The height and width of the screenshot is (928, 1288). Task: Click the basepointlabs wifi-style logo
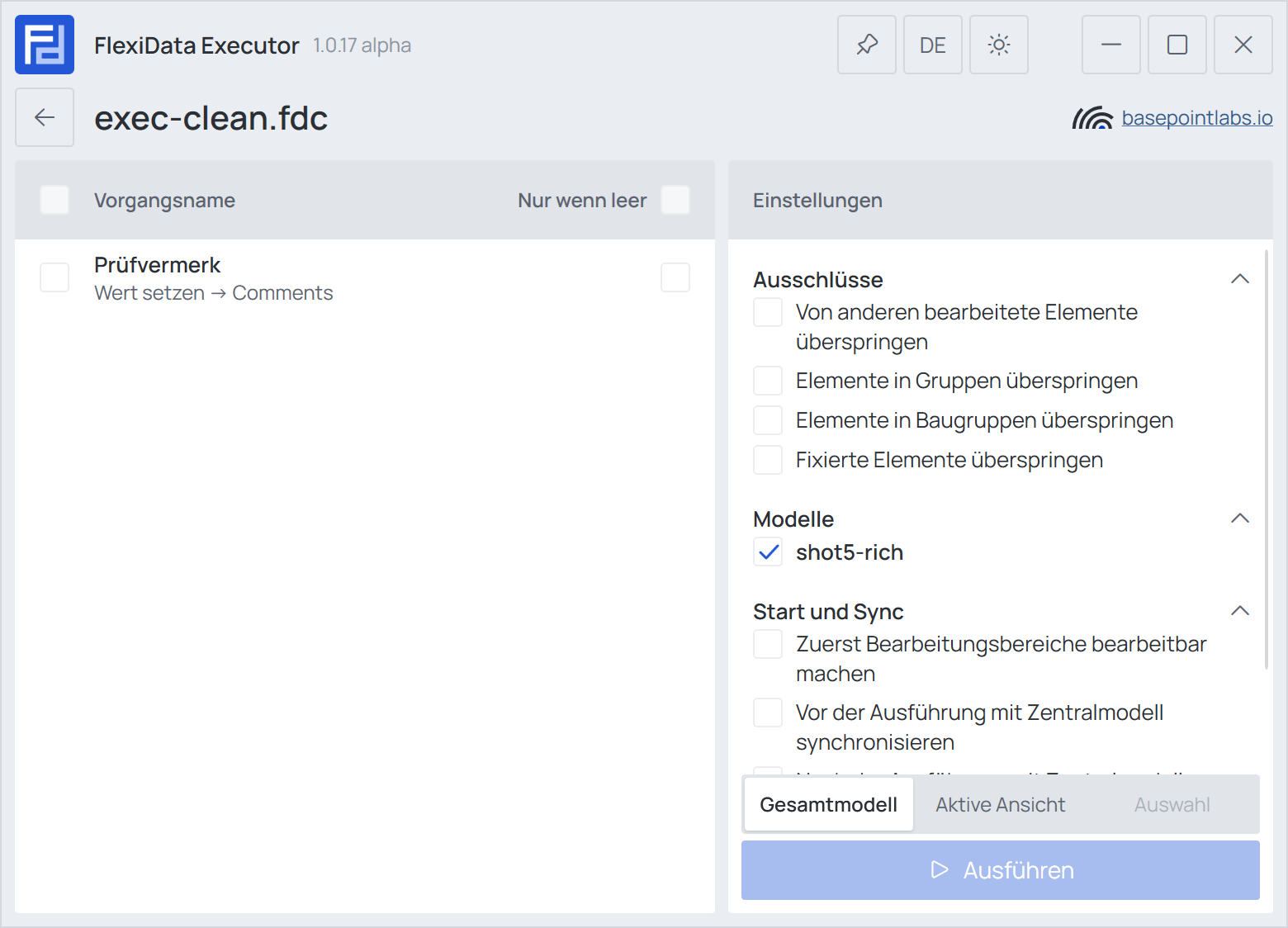pyautogui.click(x=1092, y=118)
